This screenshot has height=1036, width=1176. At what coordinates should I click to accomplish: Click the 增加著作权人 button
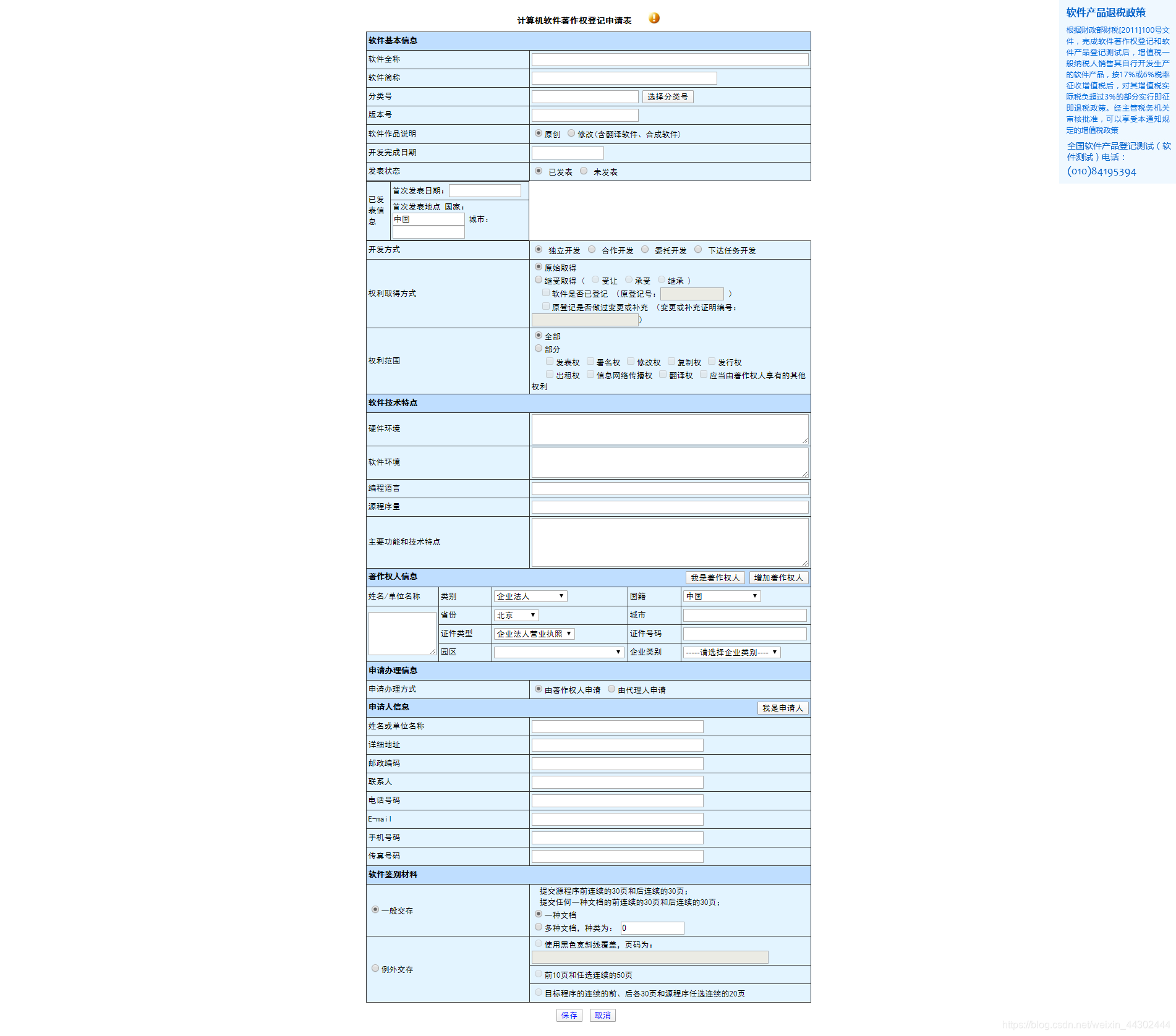(778, 578)
